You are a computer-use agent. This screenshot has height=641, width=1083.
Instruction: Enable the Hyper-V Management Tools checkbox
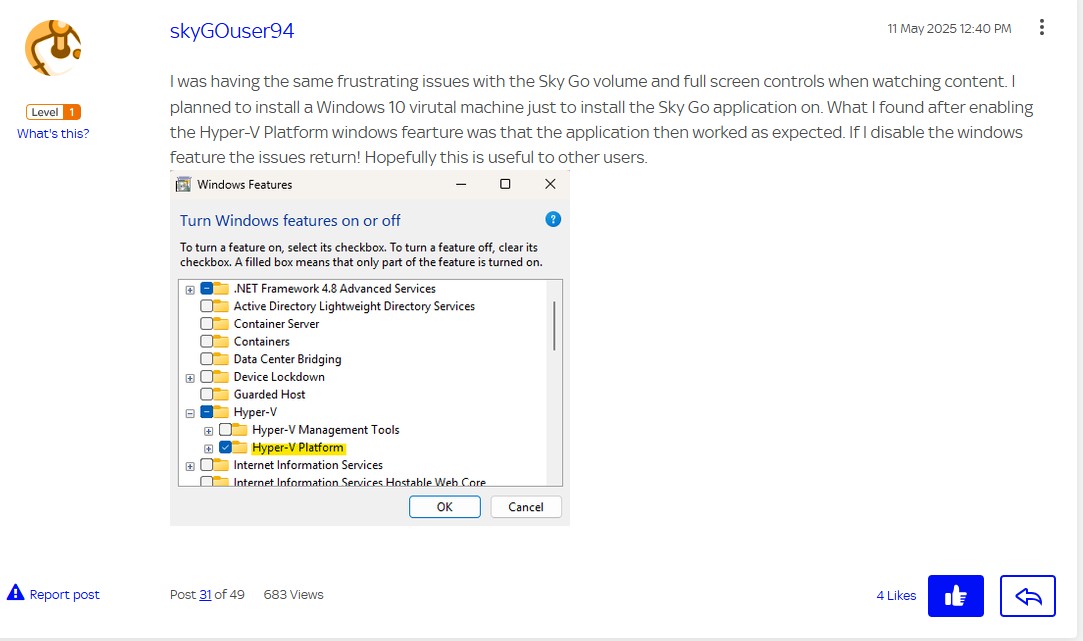(x=225, y=430)
